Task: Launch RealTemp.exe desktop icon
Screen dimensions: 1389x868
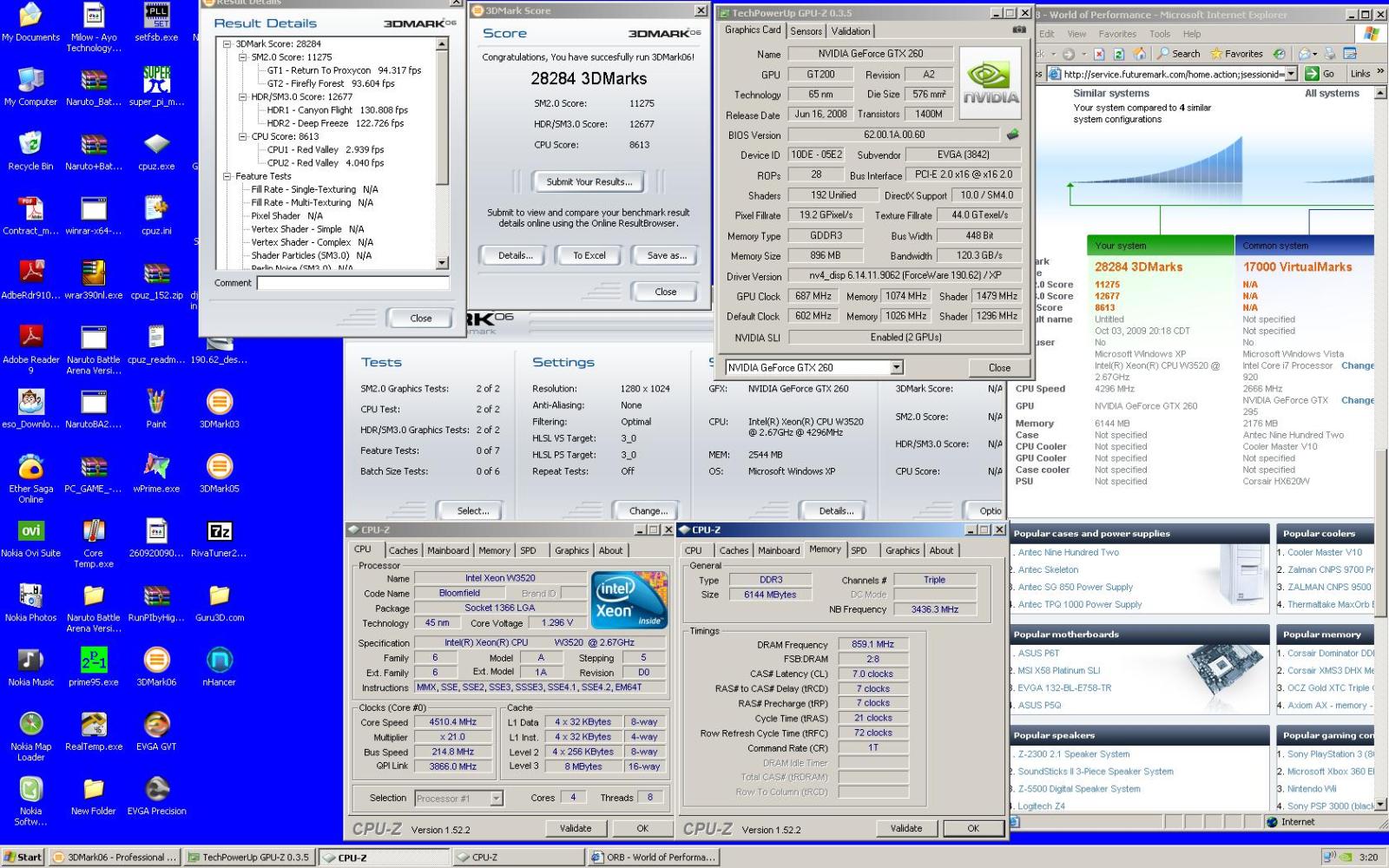Action: point(94,730)
